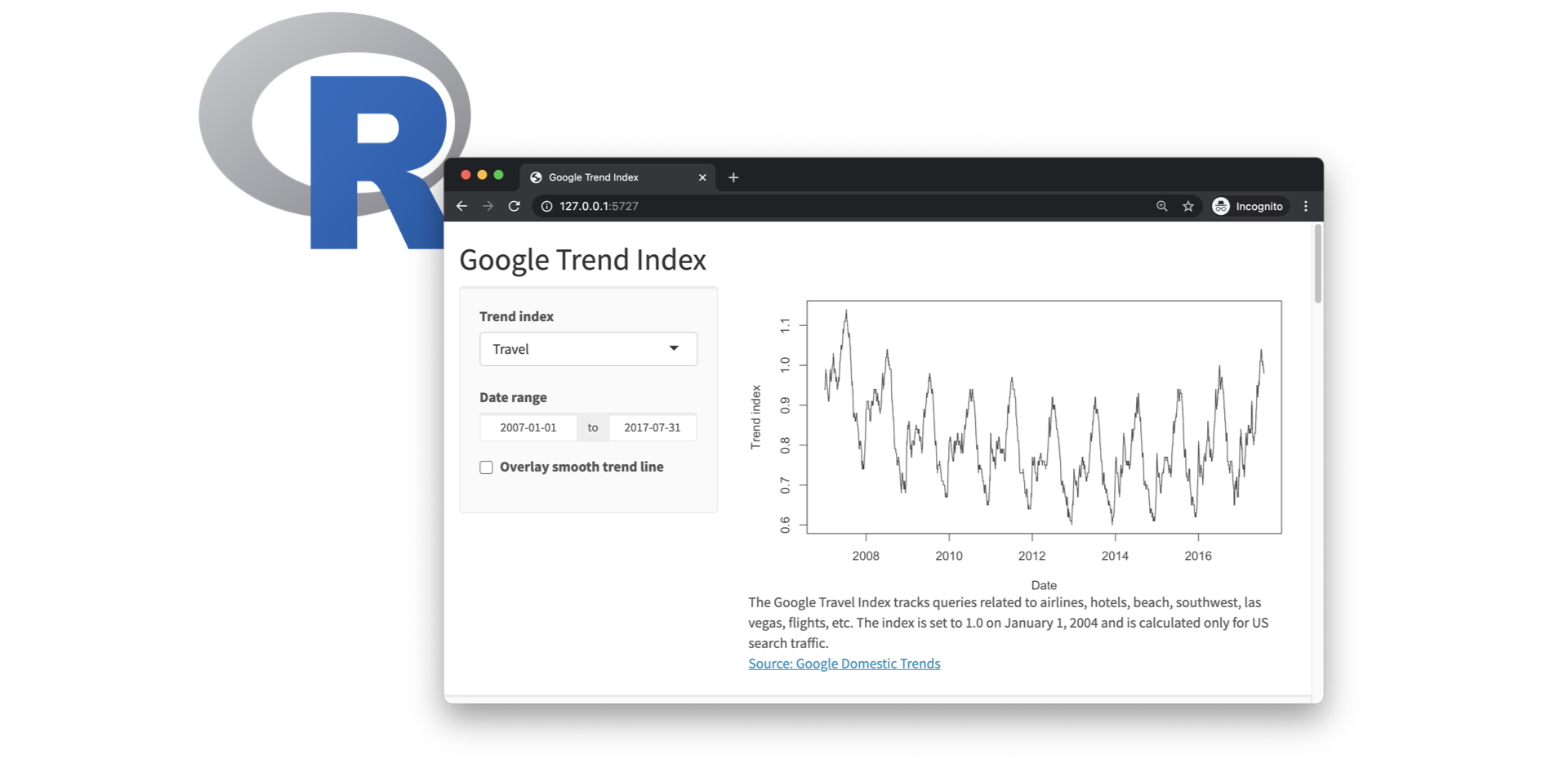Click the browser forward arrow
1568x760 pixels.
[488, 206]
